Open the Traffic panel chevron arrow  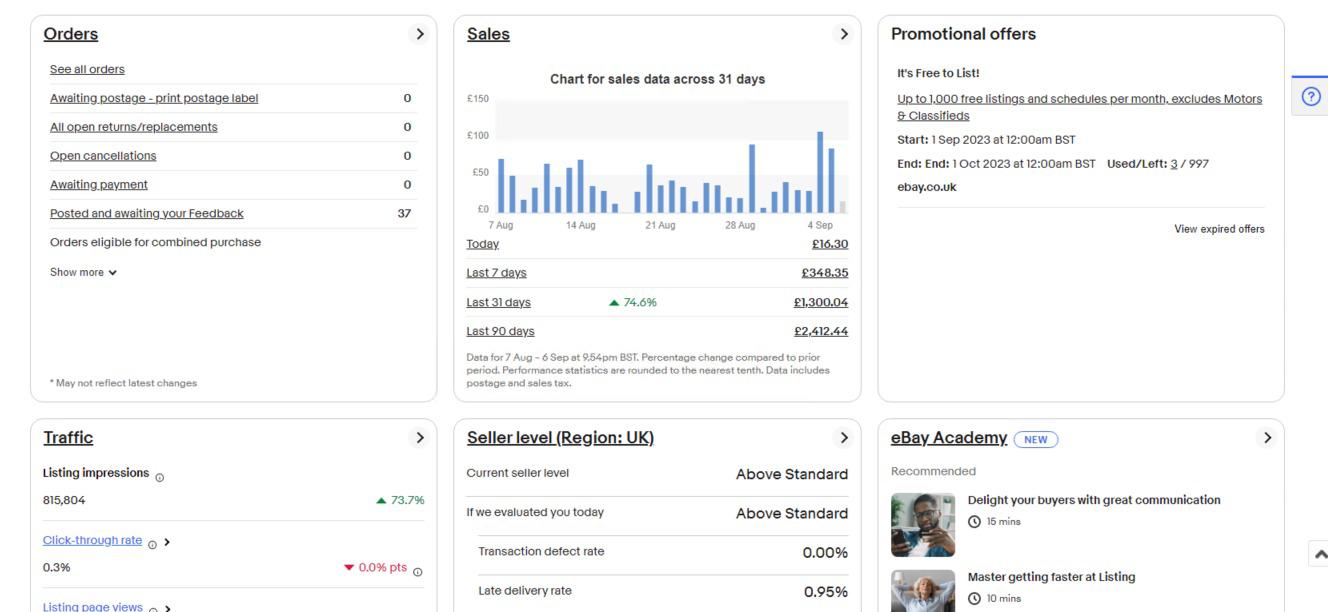pyautogui.click(x=420, y=438)
